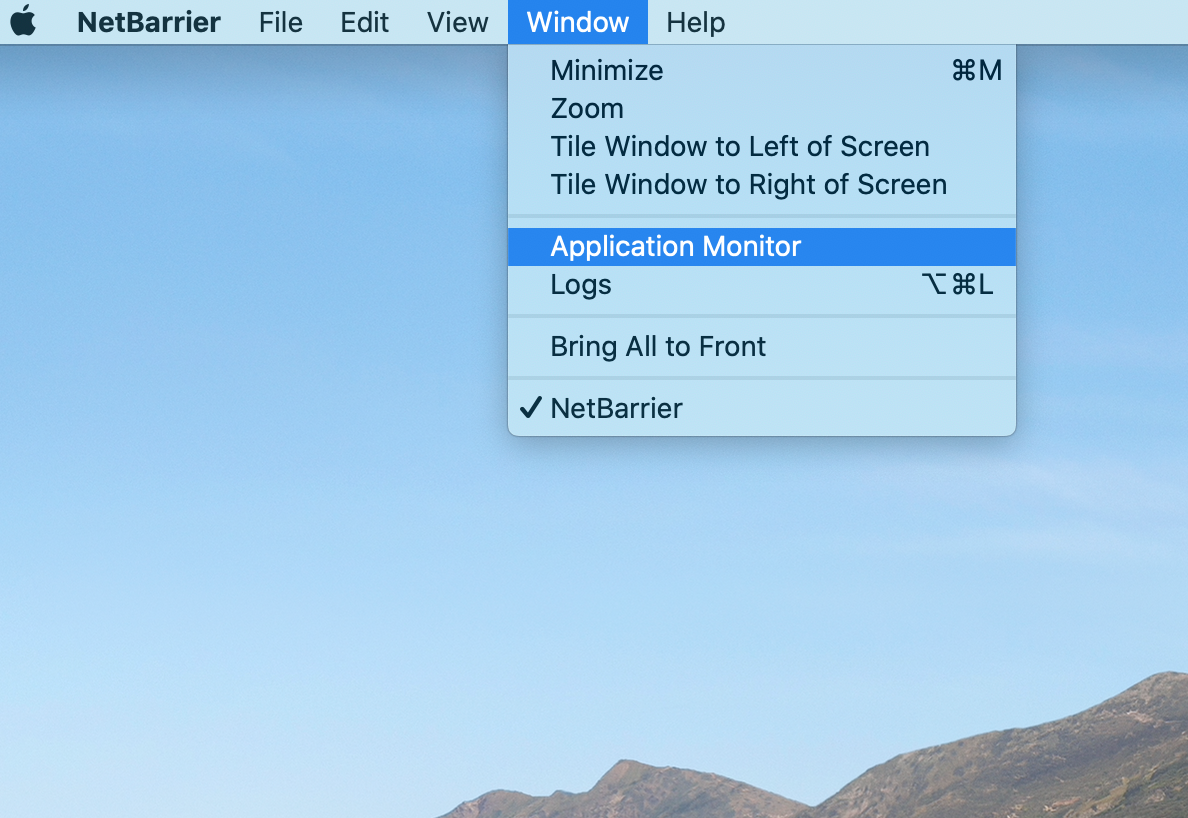Open Application Monitor from Window menu
The width and height of the screenshot is (1188, 818).
point(761,246)
